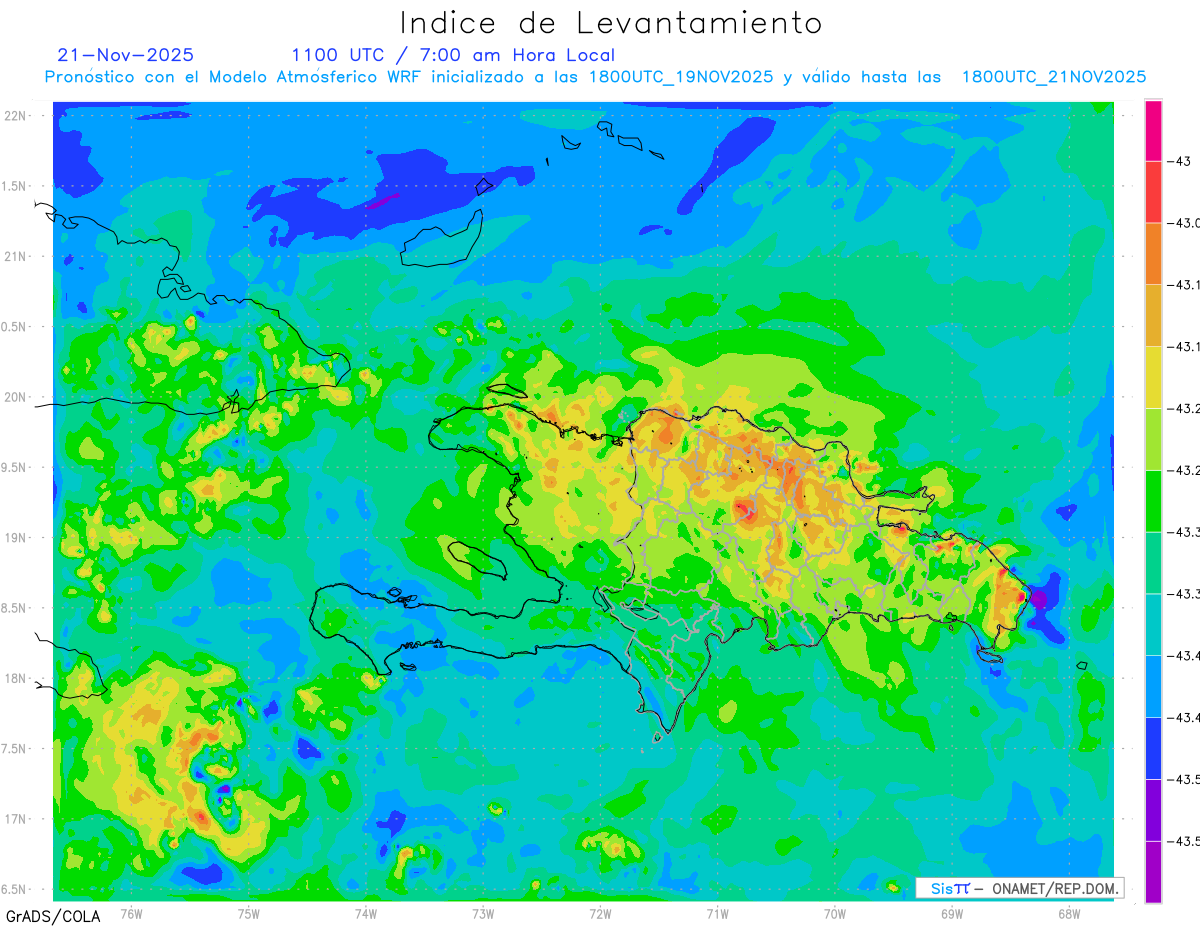The width and height of the screenshot is (1200, 927).
Task: Click the '22N' latitude label
Action: click(15, 116)
